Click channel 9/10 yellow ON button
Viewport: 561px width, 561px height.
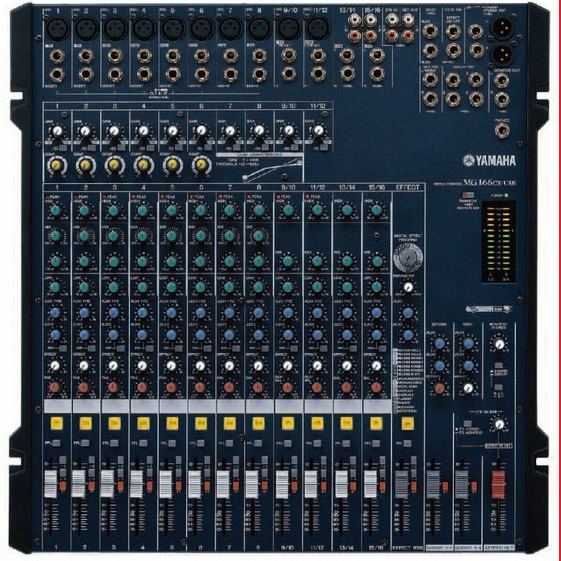coord(288,423)
